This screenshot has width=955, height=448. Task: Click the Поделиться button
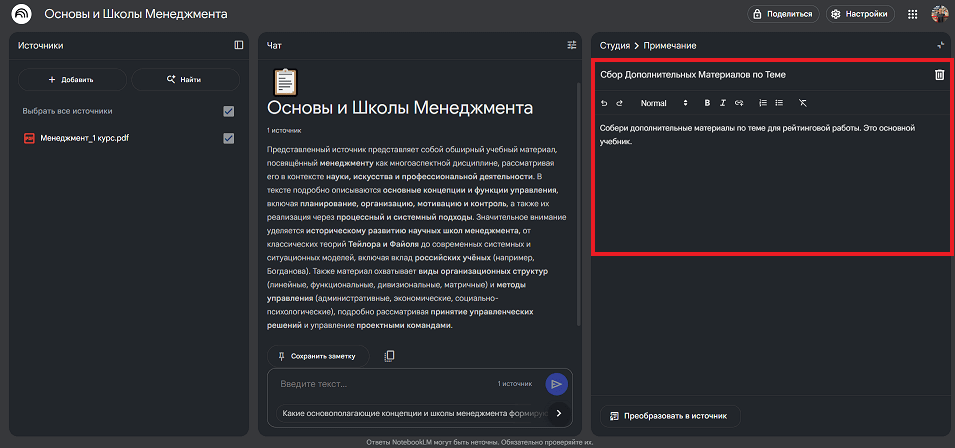coord(782,14)
